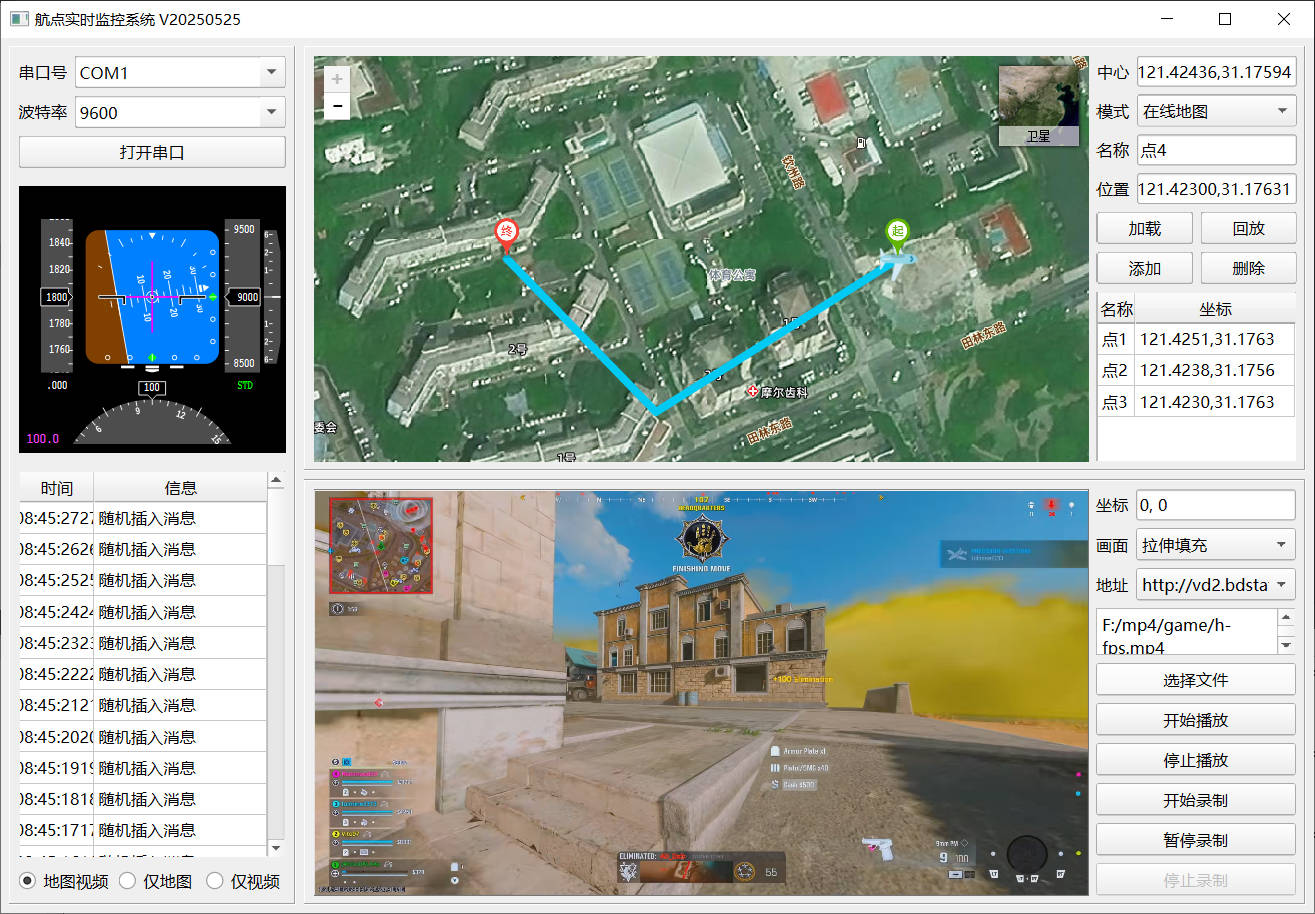Zoom out the map with minus button
The height and width of the screenshot is (914, 1315).
click(337, 106)
